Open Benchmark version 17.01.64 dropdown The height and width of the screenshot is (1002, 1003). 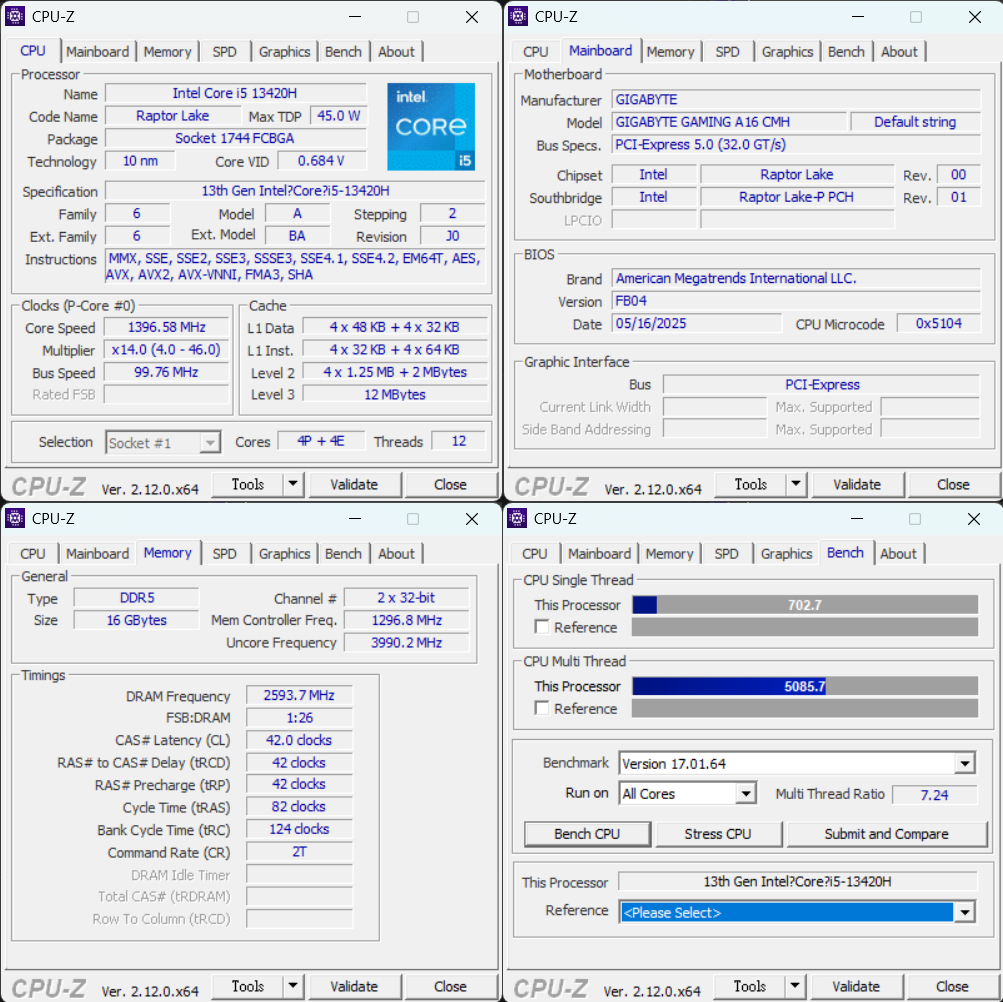(965, 763)
